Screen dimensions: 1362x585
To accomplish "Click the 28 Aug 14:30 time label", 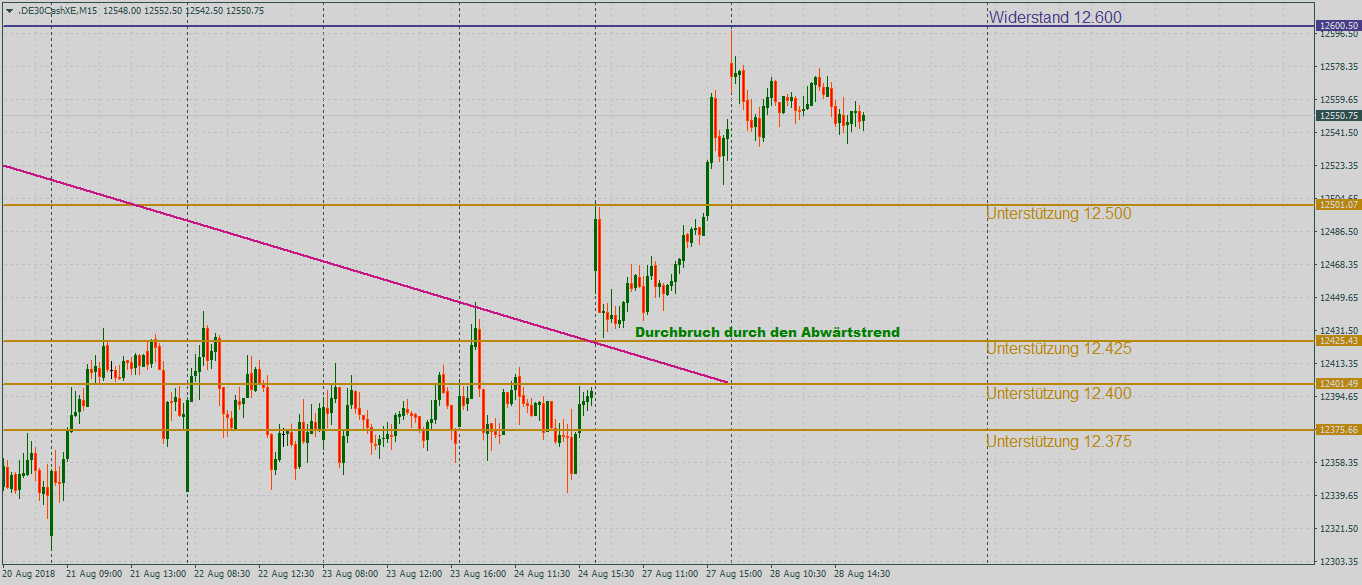I will pyautogui.click(x=862, y=575).
